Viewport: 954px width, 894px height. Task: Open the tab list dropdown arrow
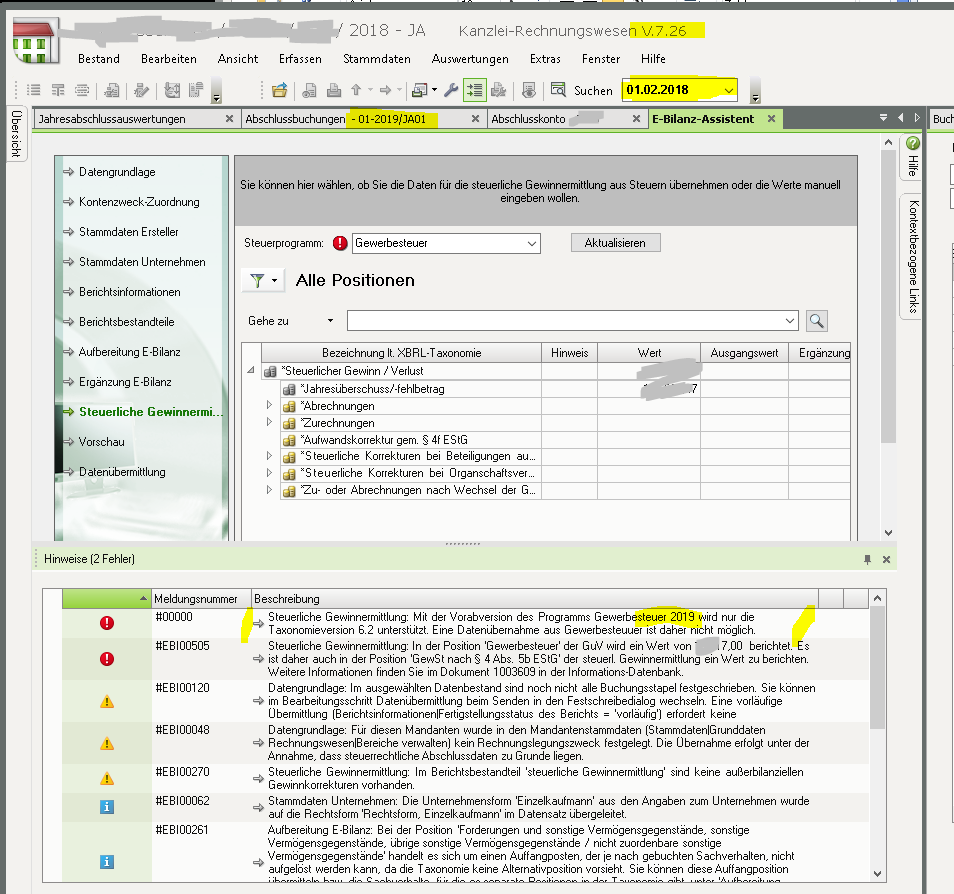883,118
